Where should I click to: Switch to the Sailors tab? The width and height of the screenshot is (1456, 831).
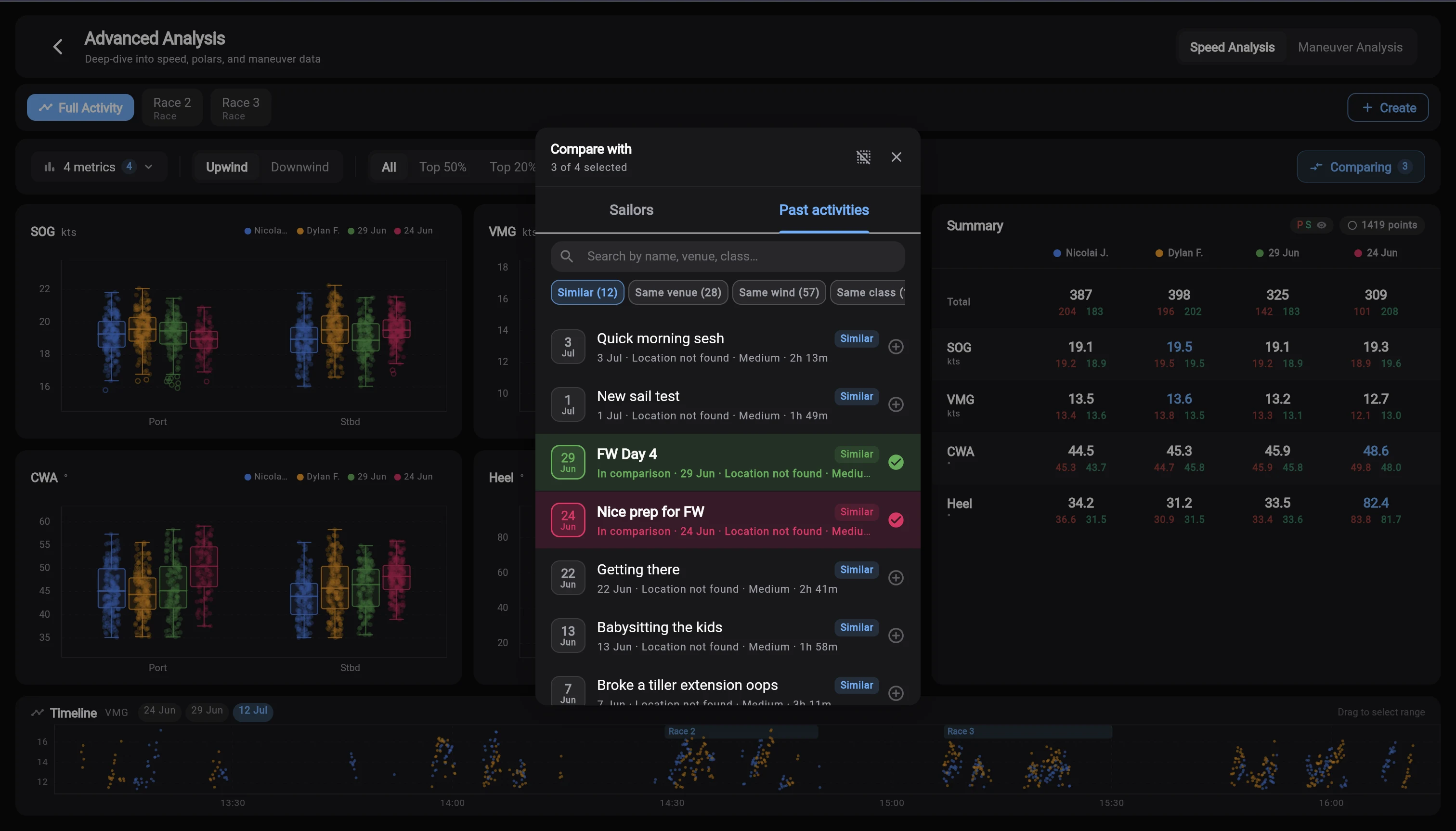click(x=631, y=209)
